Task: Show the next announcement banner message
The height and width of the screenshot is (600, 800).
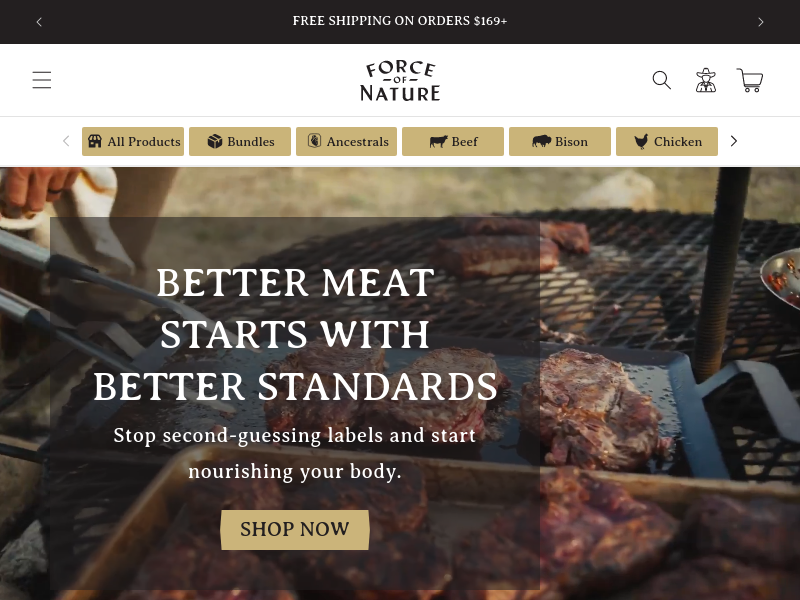Action: pos(761,22)
